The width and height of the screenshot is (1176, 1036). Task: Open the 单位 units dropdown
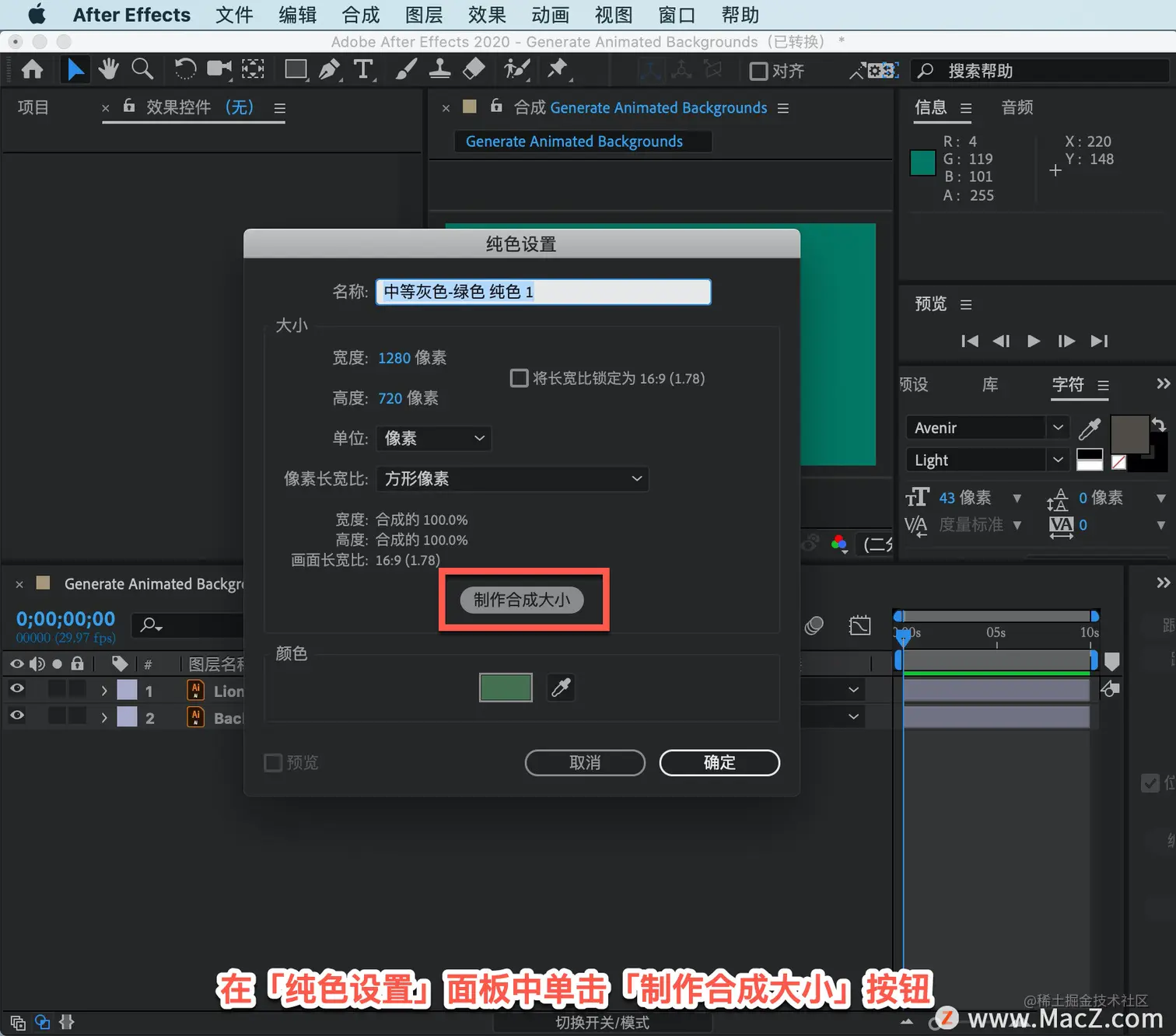[433, 439]
